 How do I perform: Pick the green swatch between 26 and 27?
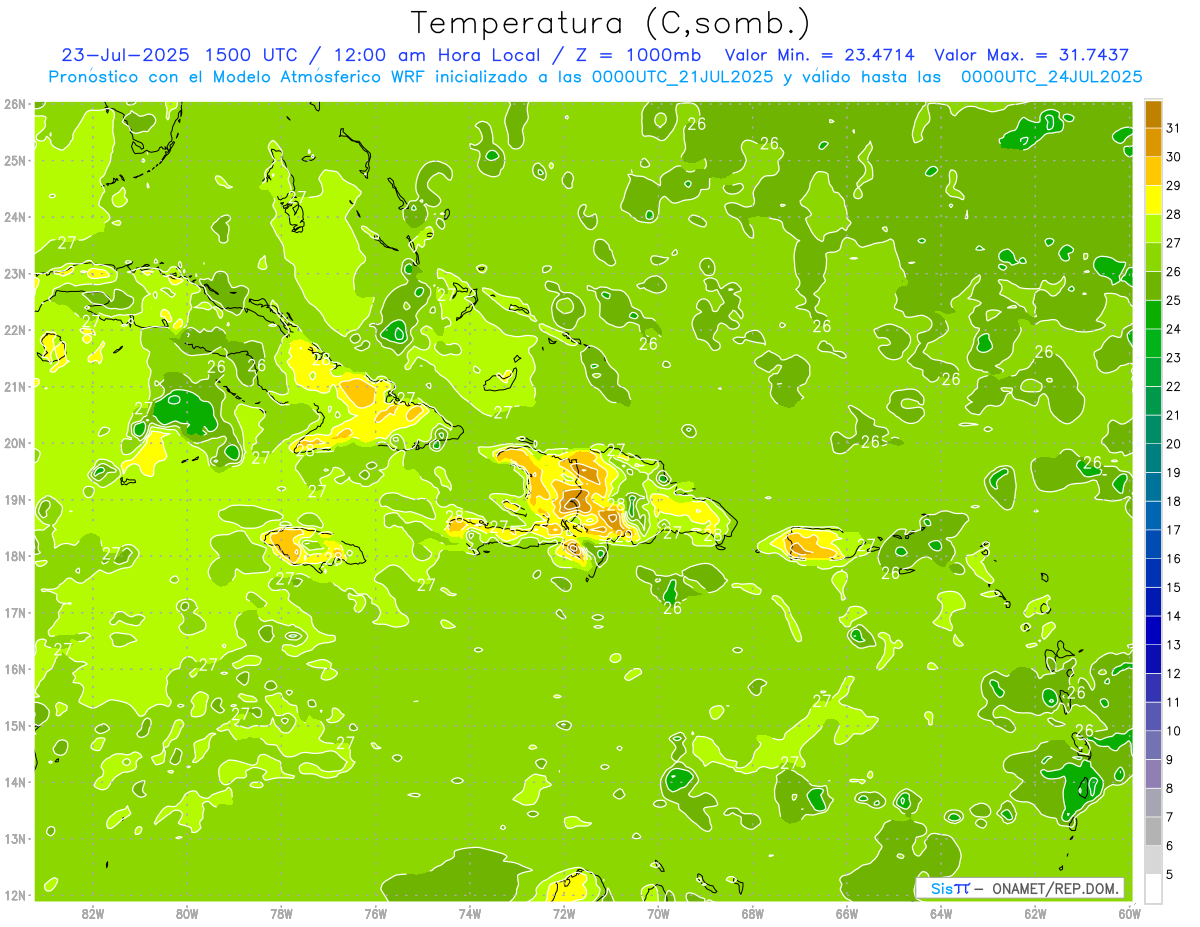click(x=1153, y=257)
